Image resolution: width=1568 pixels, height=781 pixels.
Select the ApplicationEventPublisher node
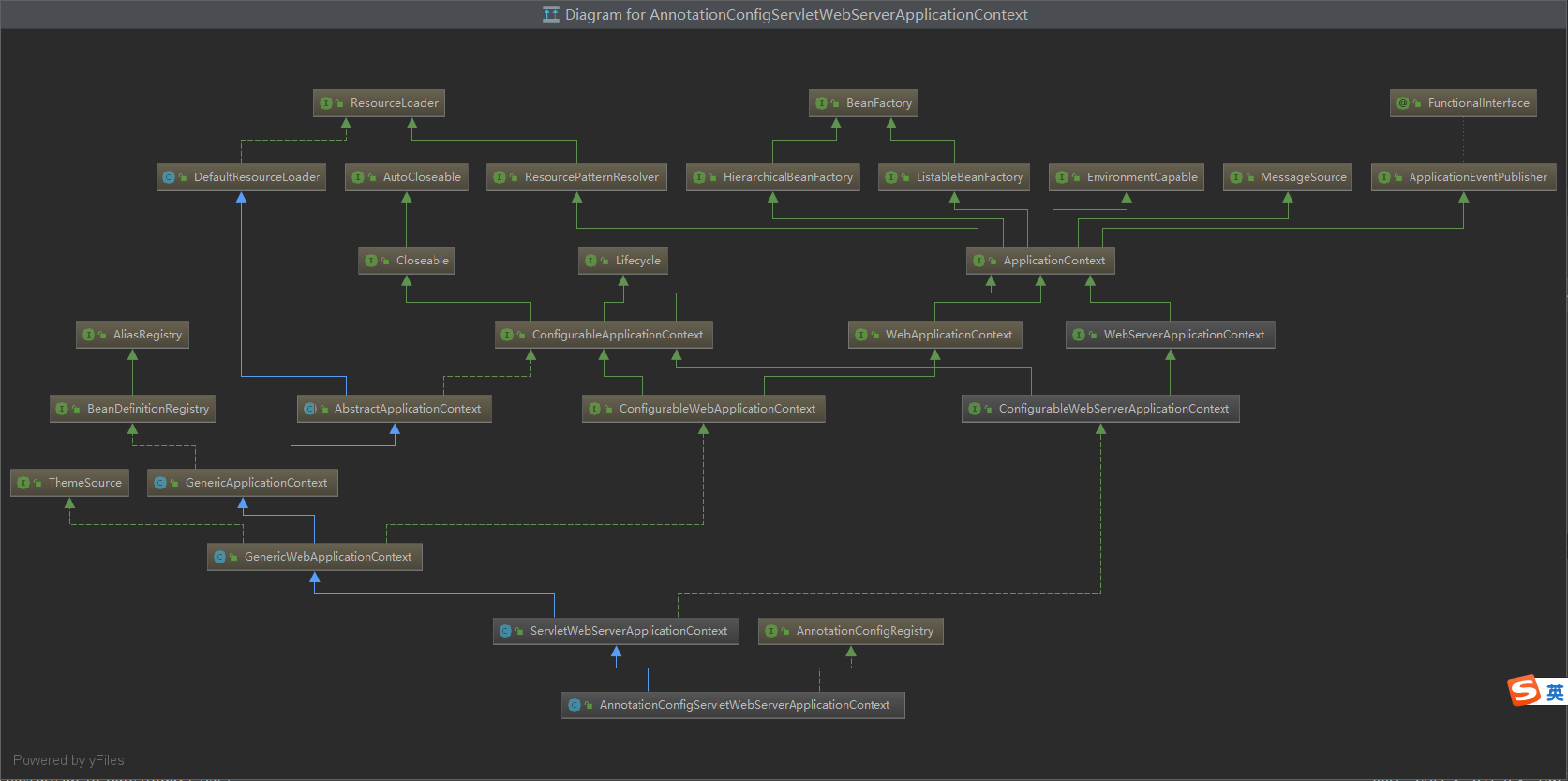(x=1477, y=177)
